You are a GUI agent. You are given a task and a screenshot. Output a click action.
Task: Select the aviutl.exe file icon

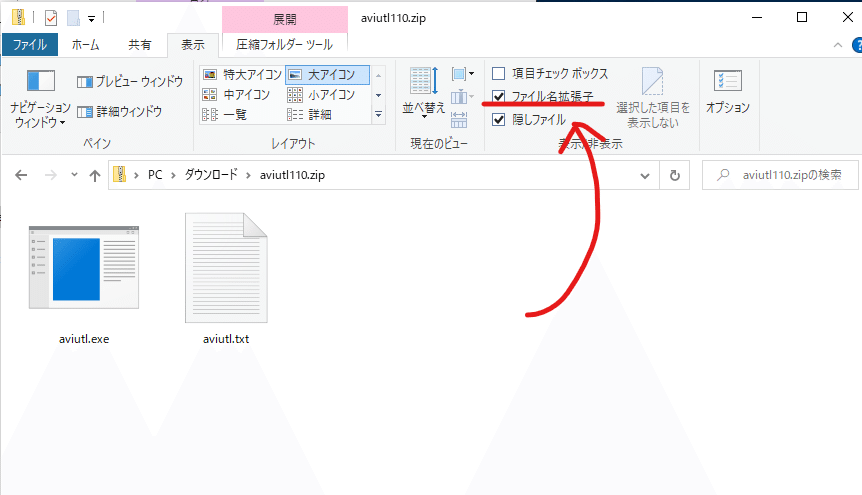pos(84,267)
